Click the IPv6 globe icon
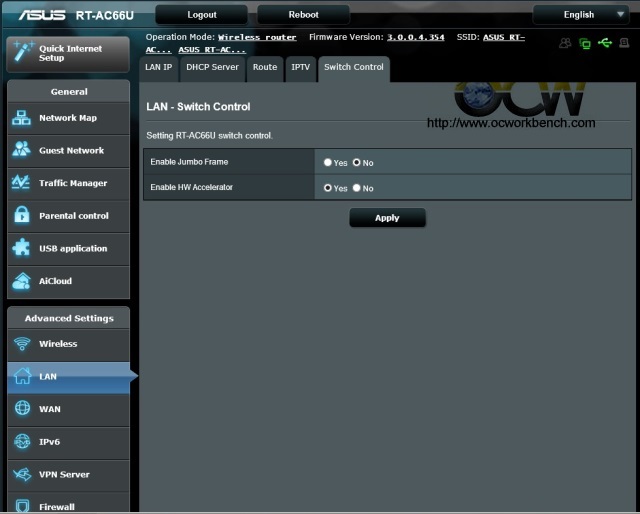Viewport: 640px width, 514px height. (22, 441)
